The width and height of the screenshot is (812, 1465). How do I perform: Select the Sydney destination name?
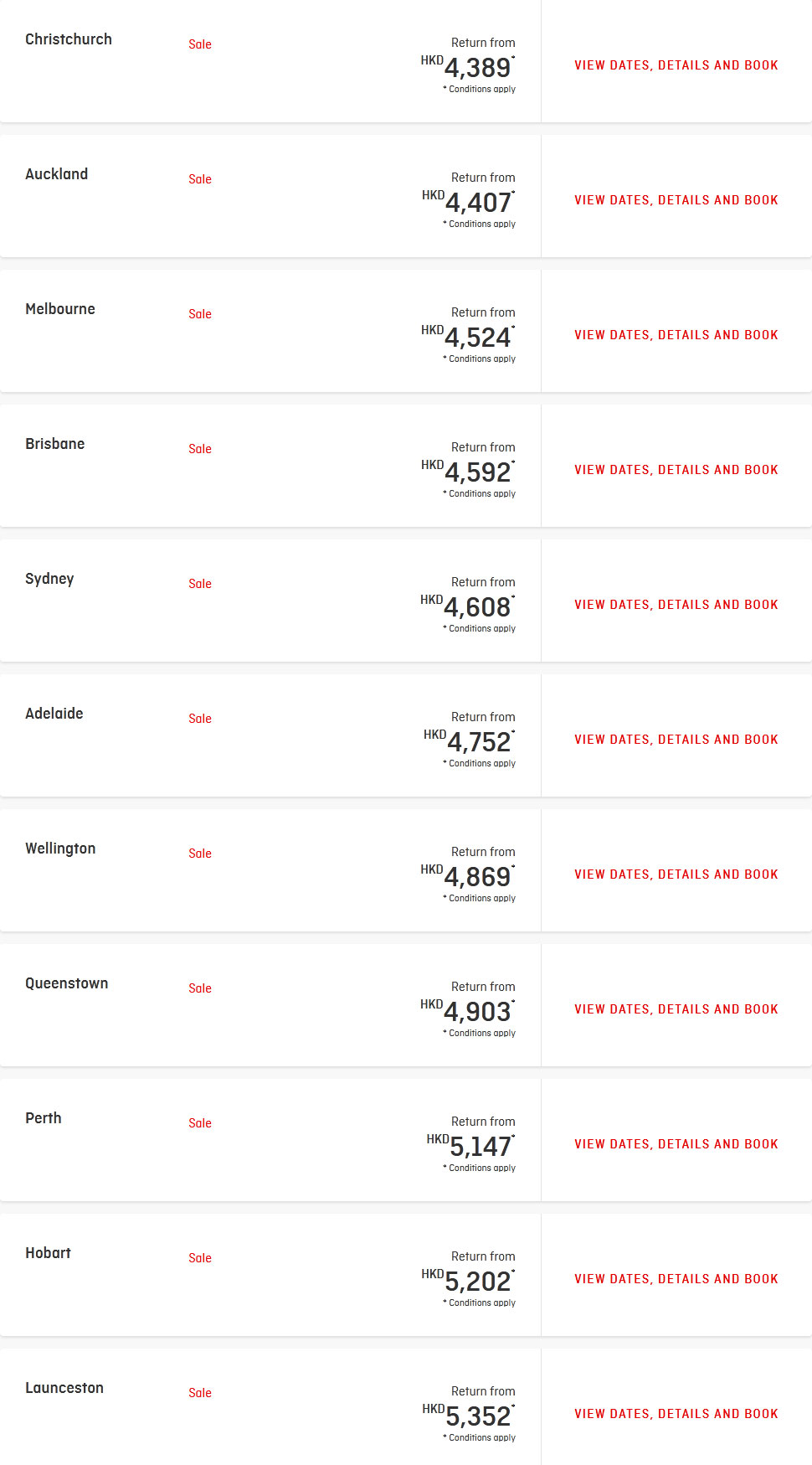click(x=49, y=579)
